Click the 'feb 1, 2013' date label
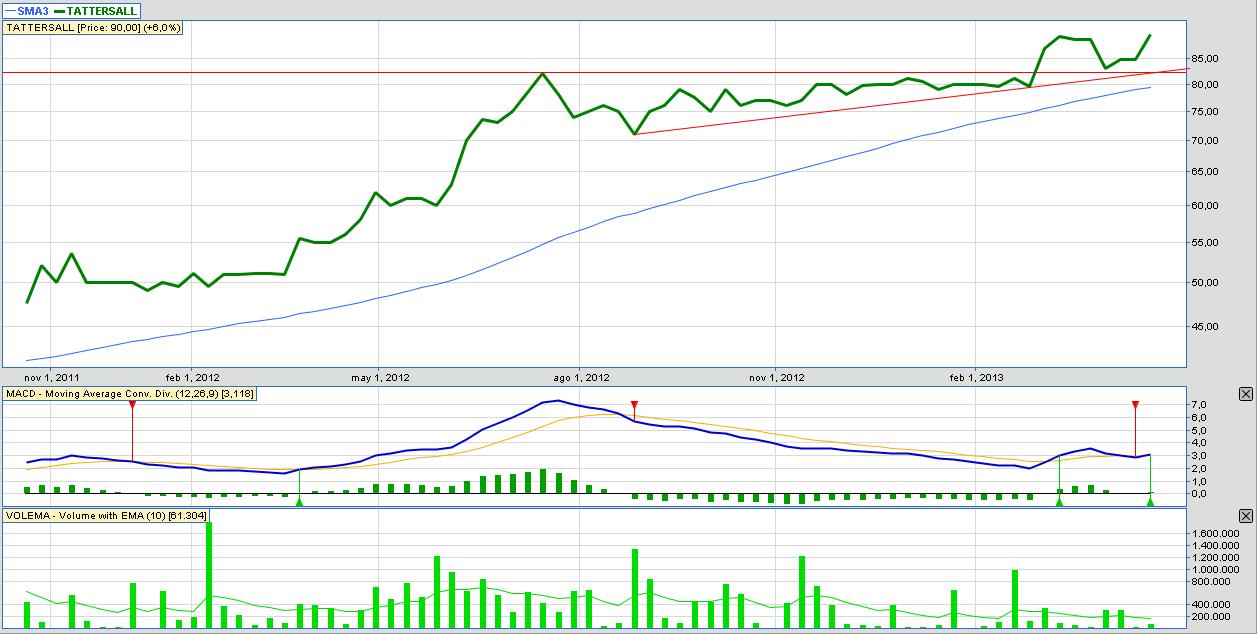This screenshot has width=1257, height=634. click(976, 378)
